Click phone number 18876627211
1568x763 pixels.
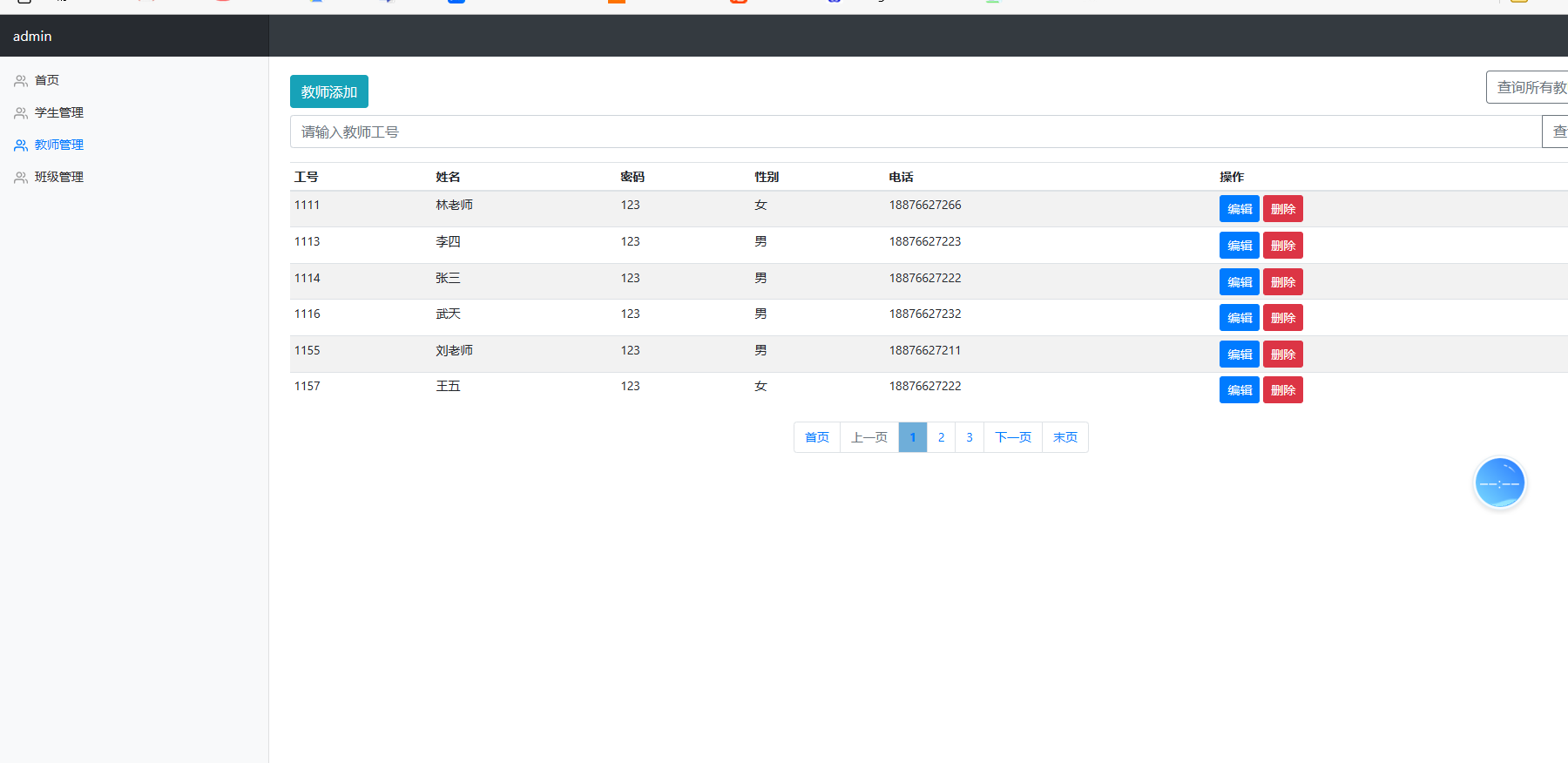[x=925, y=350]
